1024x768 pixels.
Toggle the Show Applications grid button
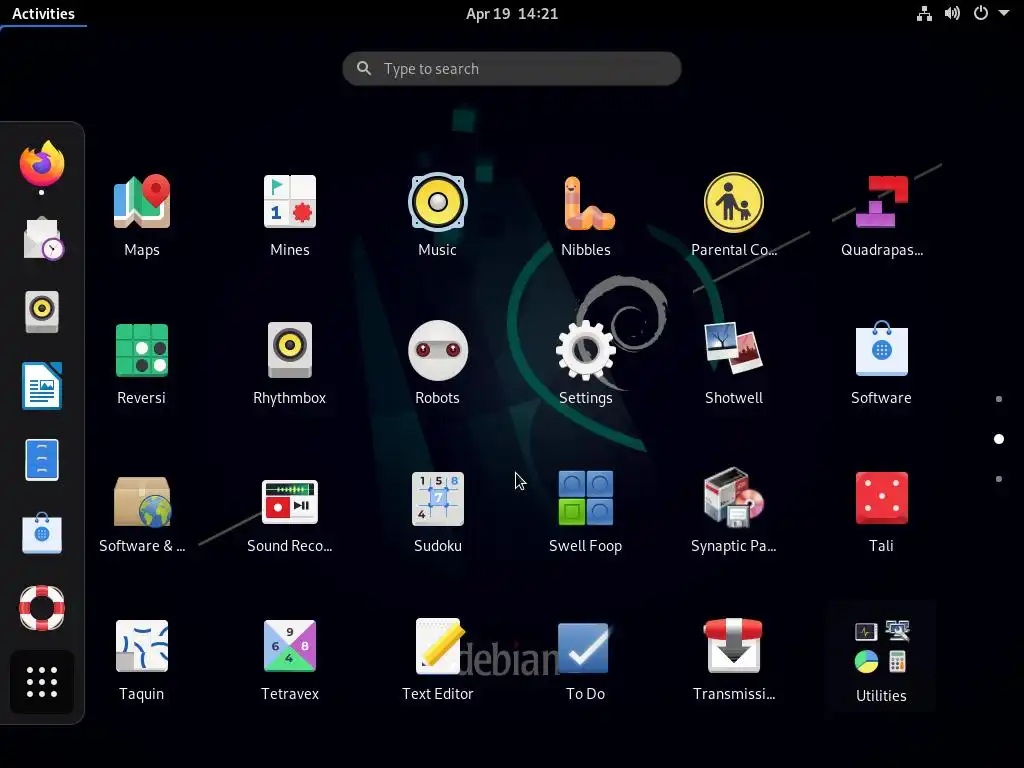click(x=42, y=682)
